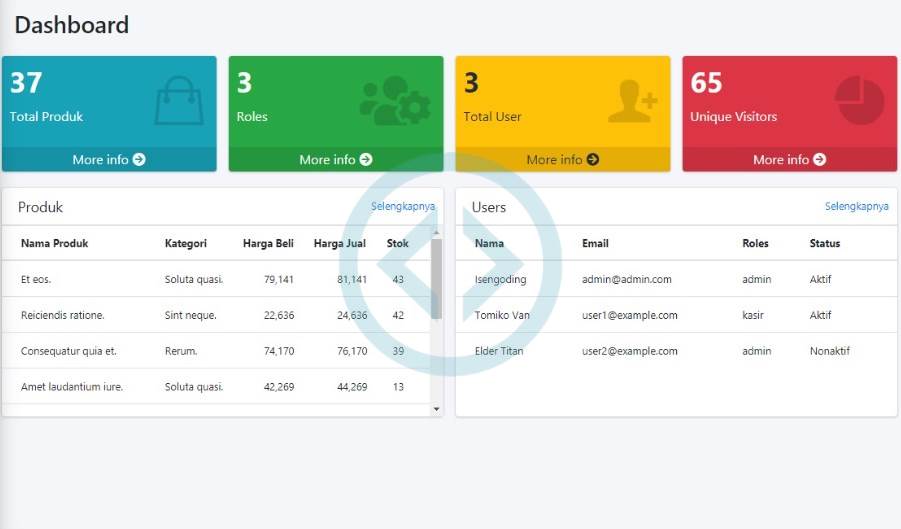Click the Stok column header
Screen dimensions: 901x529
398,243
